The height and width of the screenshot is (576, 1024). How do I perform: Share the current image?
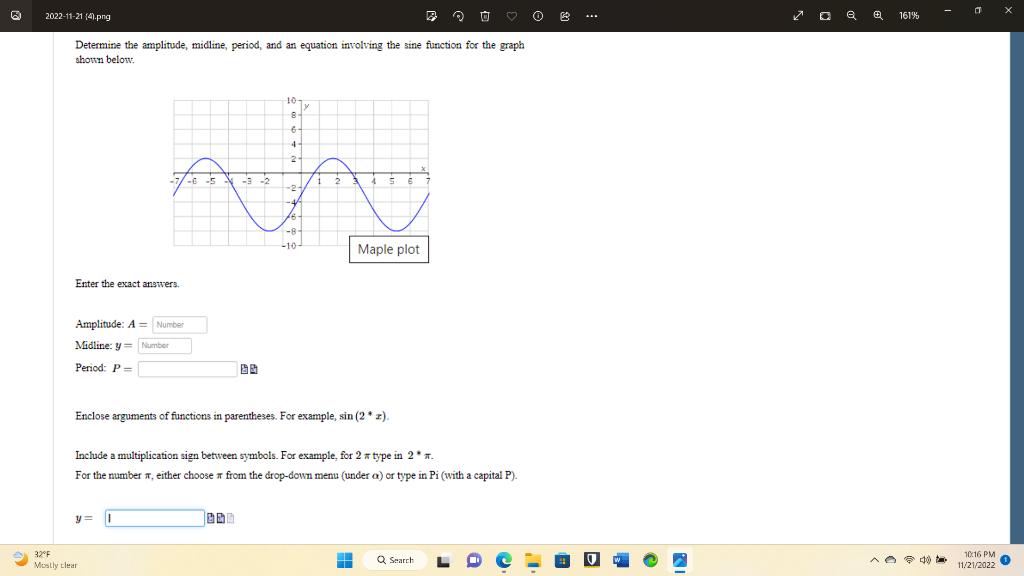click(x=565, y=16)
